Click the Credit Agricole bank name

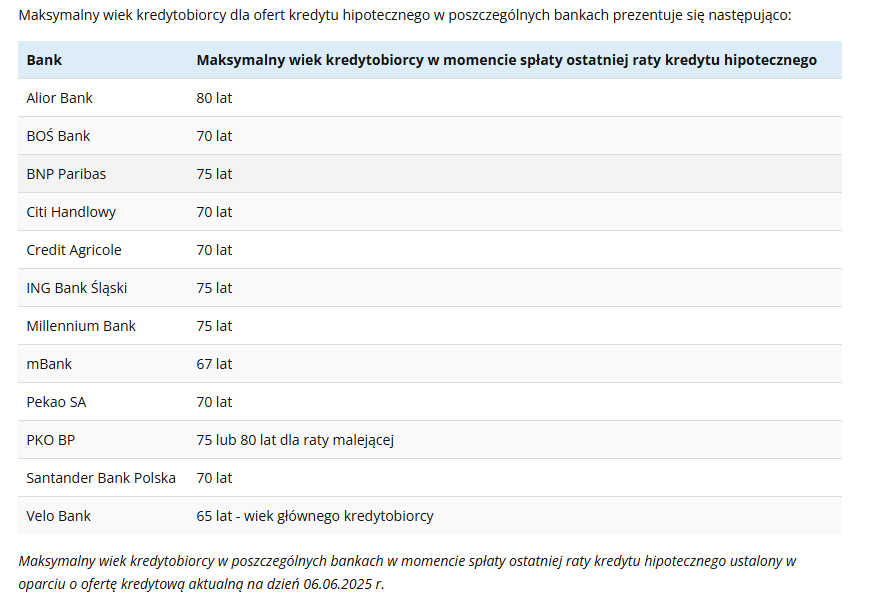pyautogui.click(x=74, y=250)
